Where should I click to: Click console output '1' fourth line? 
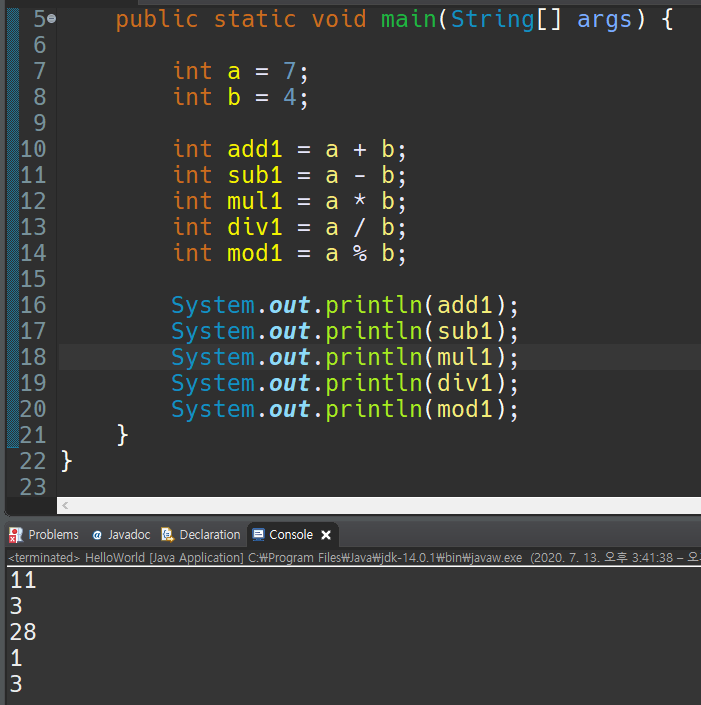[x=17, y=658]
